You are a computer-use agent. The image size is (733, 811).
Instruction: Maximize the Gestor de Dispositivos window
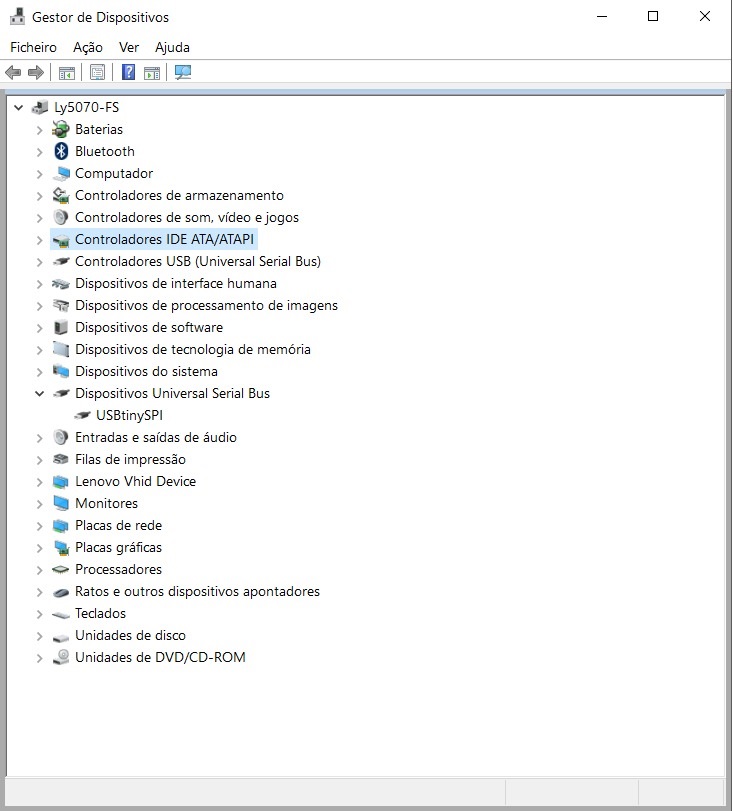coord(653,17)
